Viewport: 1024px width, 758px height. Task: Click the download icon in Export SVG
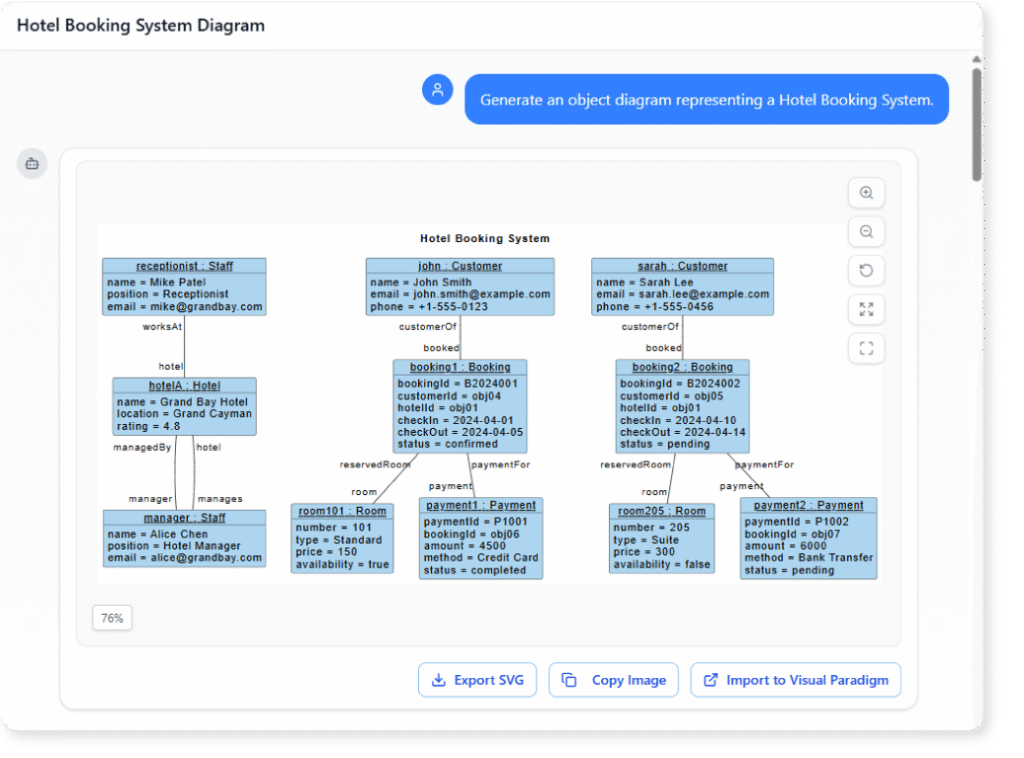[x=438, y=679]
